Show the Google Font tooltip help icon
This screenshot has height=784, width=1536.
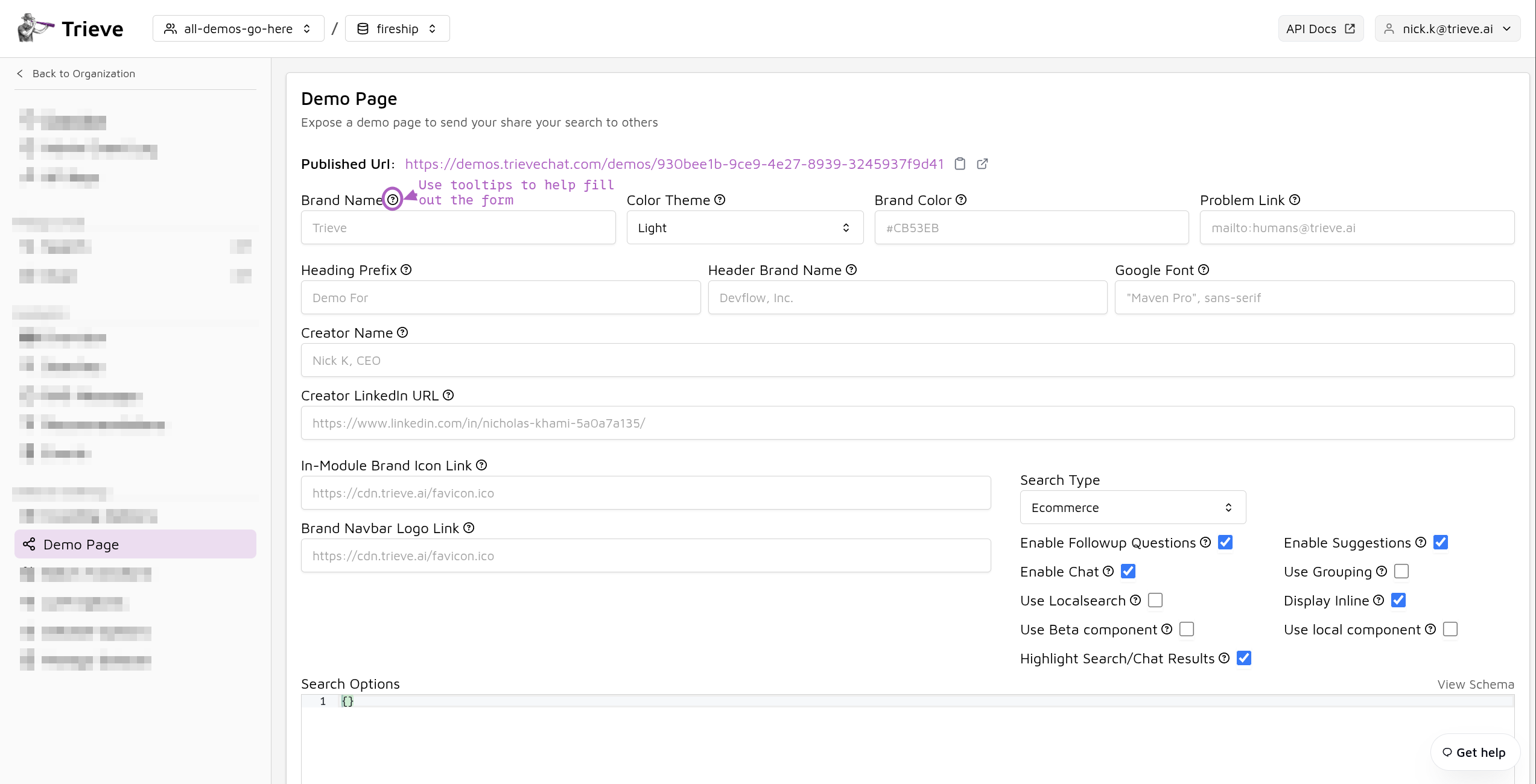[1204, 270]
